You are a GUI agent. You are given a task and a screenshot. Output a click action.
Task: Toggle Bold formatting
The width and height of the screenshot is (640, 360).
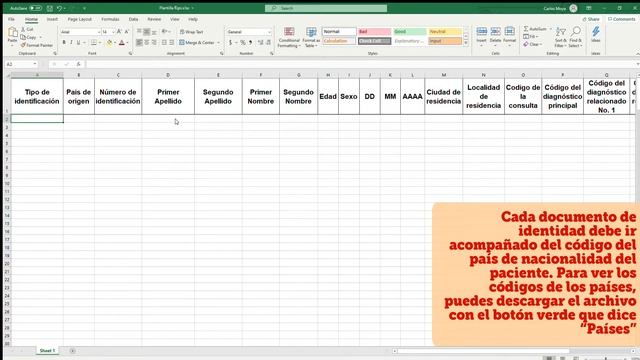pos(64,42)
